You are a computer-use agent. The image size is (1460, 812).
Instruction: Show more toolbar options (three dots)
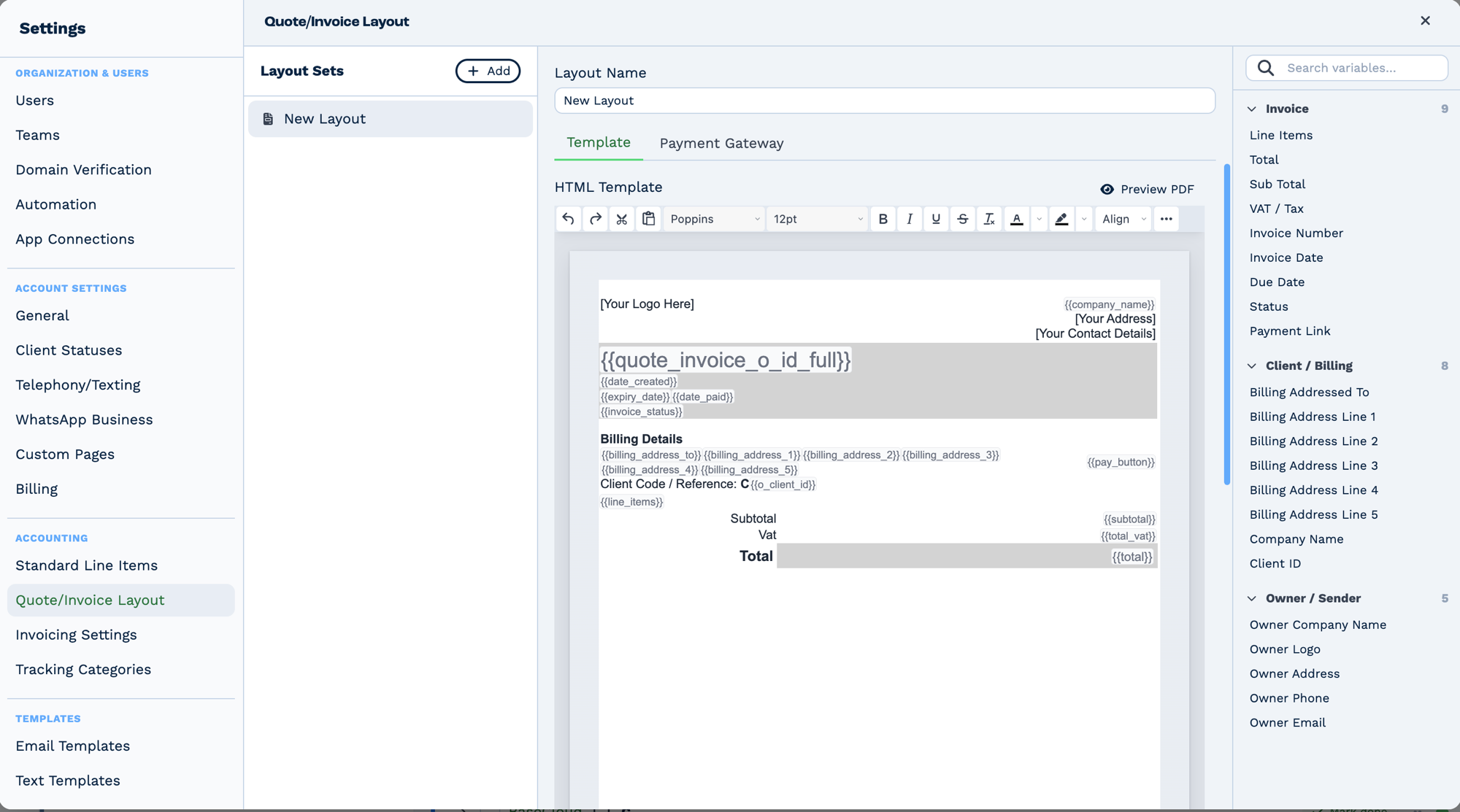[1166, 219]
